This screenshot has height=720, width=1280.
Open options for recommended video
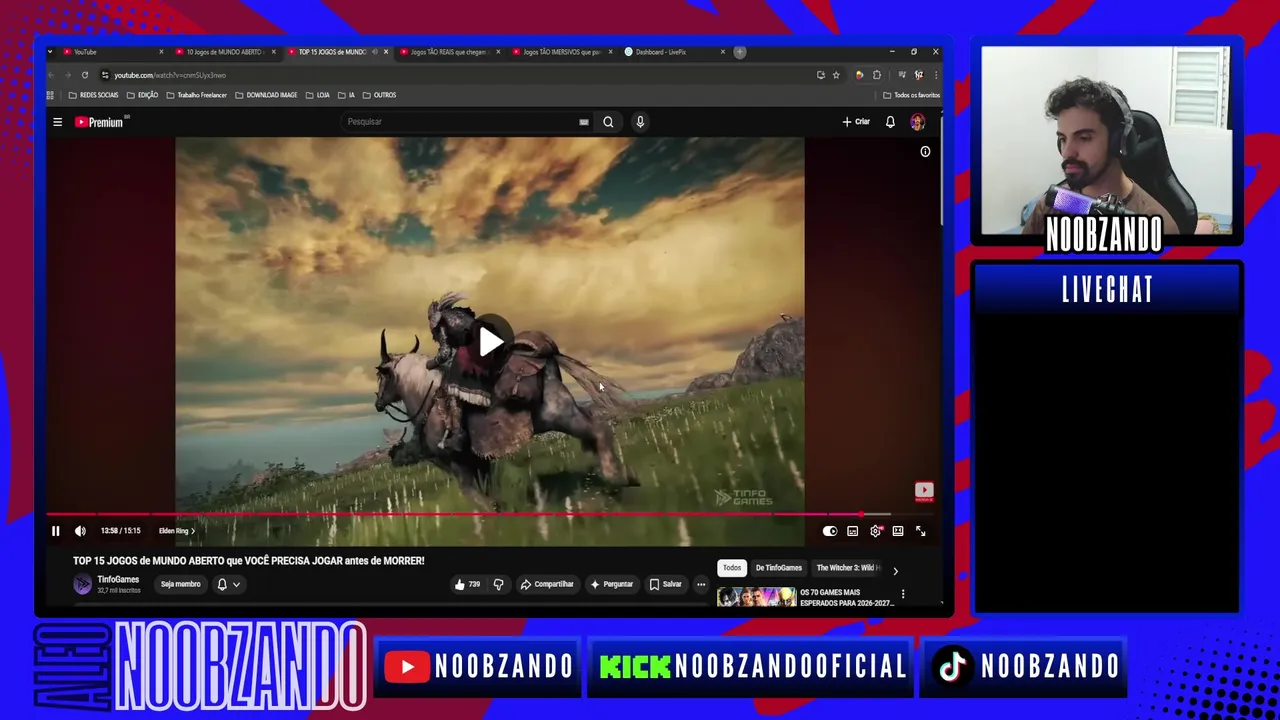click(x=903, y=594)
